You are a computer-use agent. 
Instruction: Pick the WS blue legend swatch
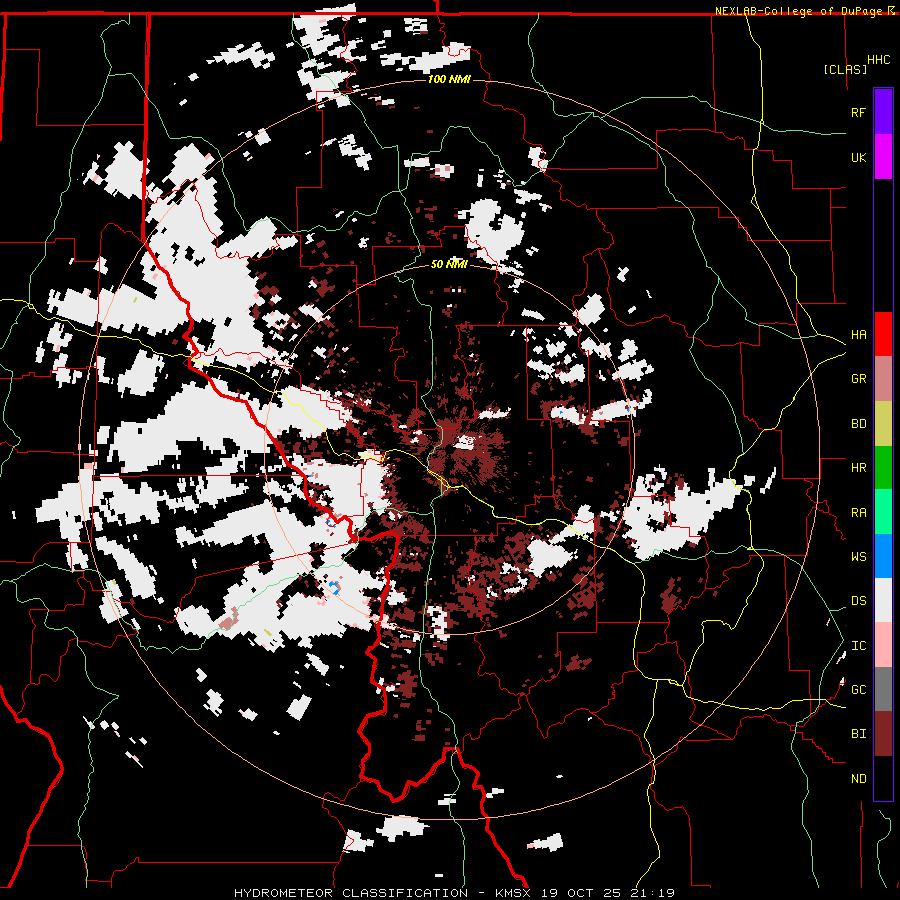[x=883, y=556]
